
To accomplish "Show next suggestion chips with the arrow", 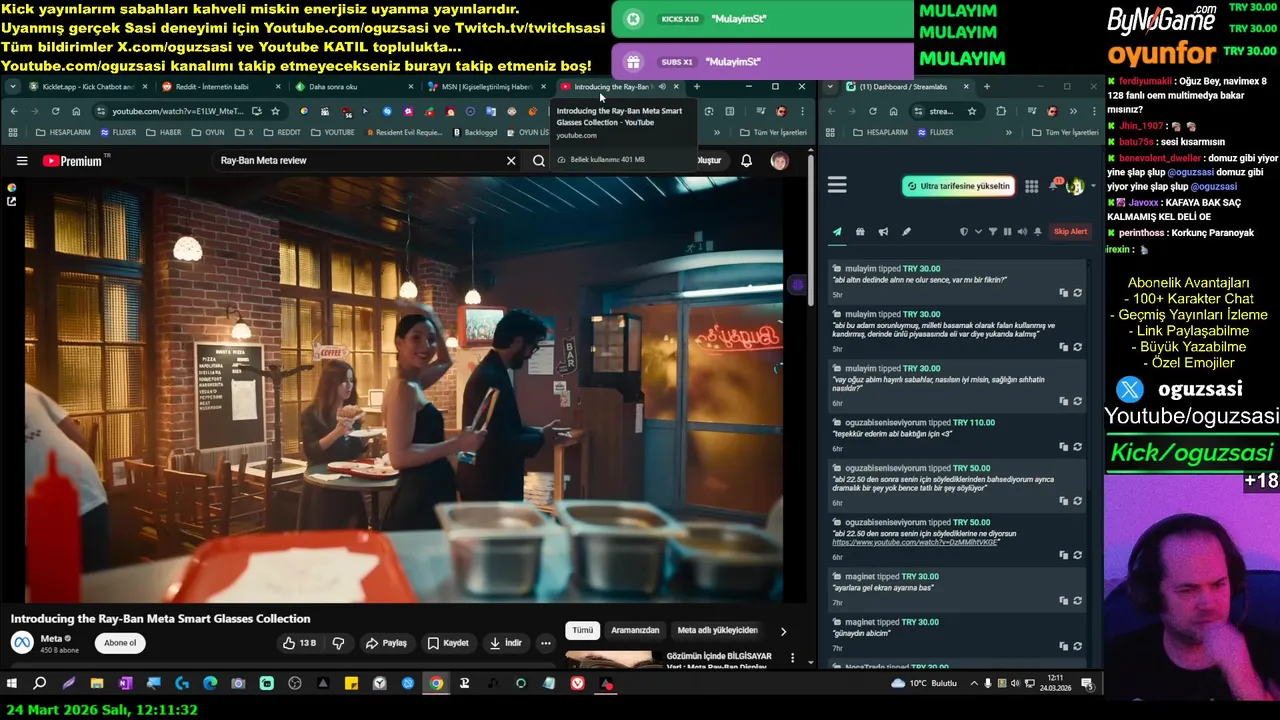I will 783,631.
